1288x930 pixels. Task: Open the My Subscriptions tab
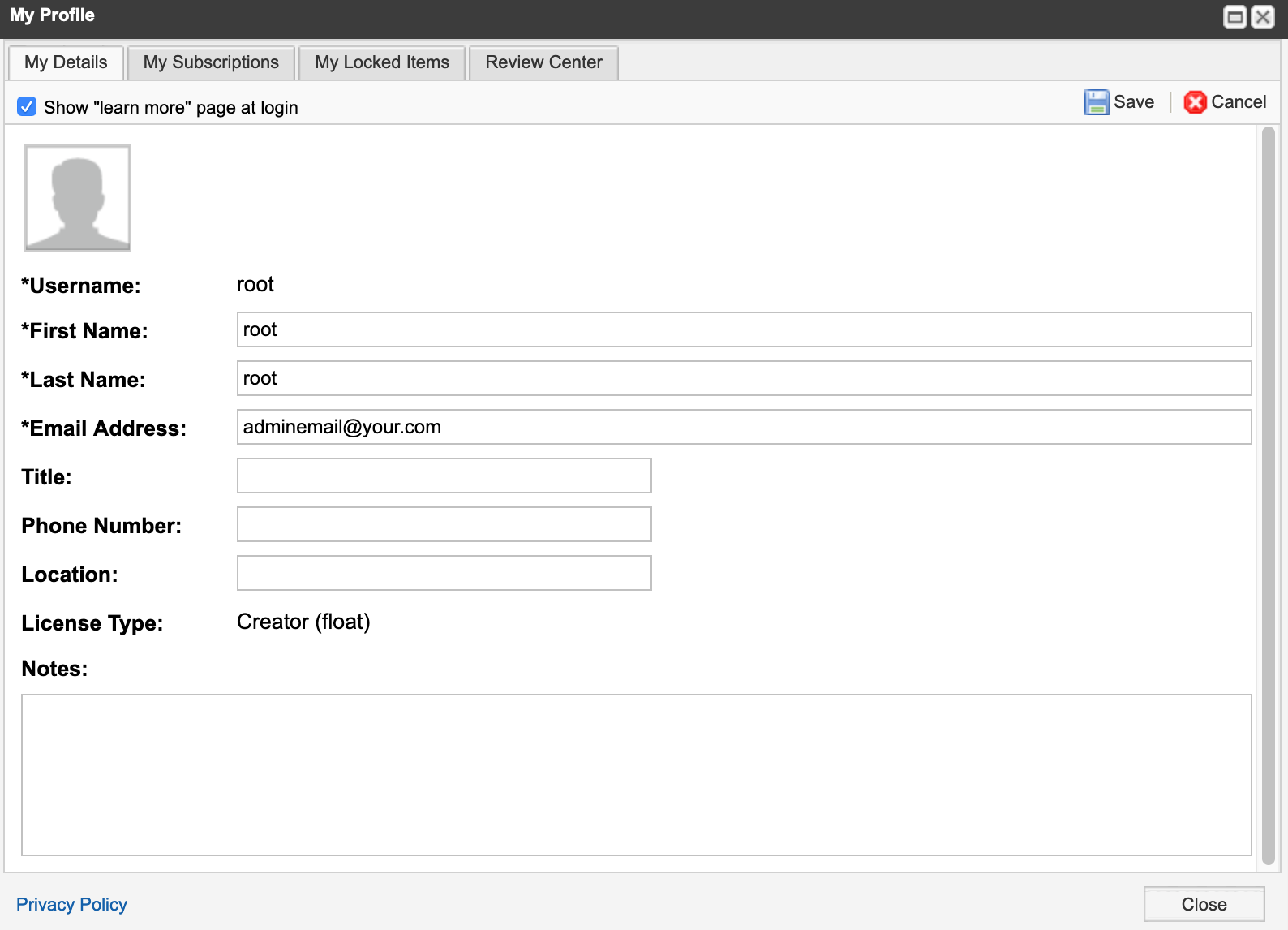coord(211,62)
